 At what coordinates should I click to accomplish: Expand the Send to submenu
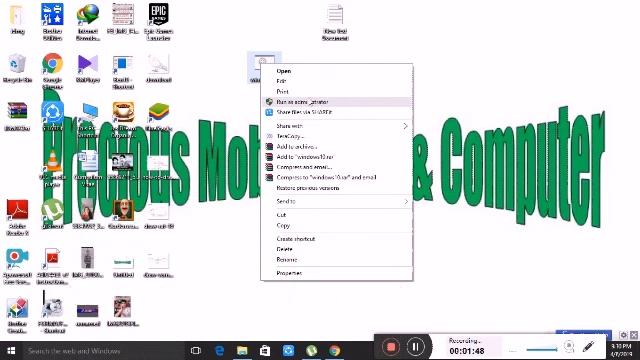[336, 201]
